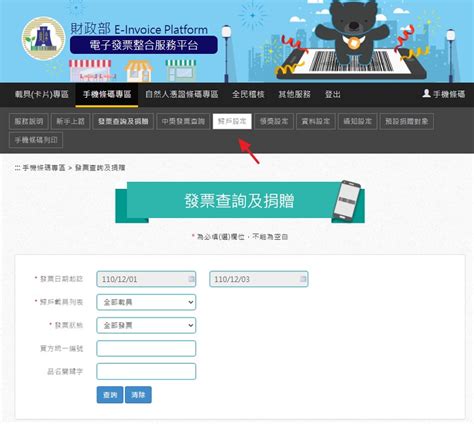Viewport: 474px width, 424px height.
Task: Click the 清除 clear button
Action: pyautogui.click(x=138, y=395)
